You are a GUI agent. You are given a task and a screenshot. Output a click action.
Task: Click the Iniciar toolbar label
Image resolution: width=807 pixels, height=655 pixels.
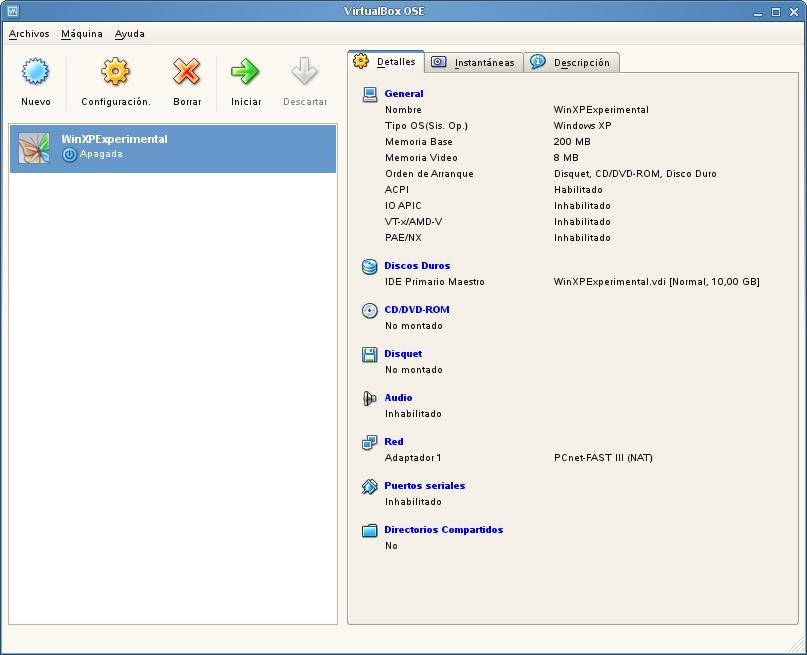click(246, 101)
